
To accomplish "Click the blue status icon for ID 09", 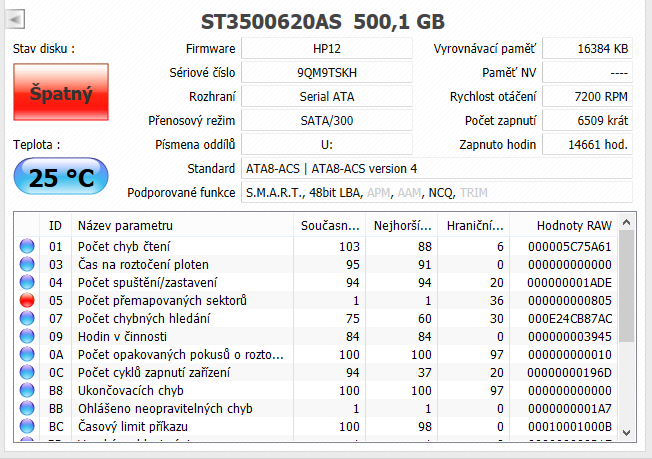I will pos(27,336).
